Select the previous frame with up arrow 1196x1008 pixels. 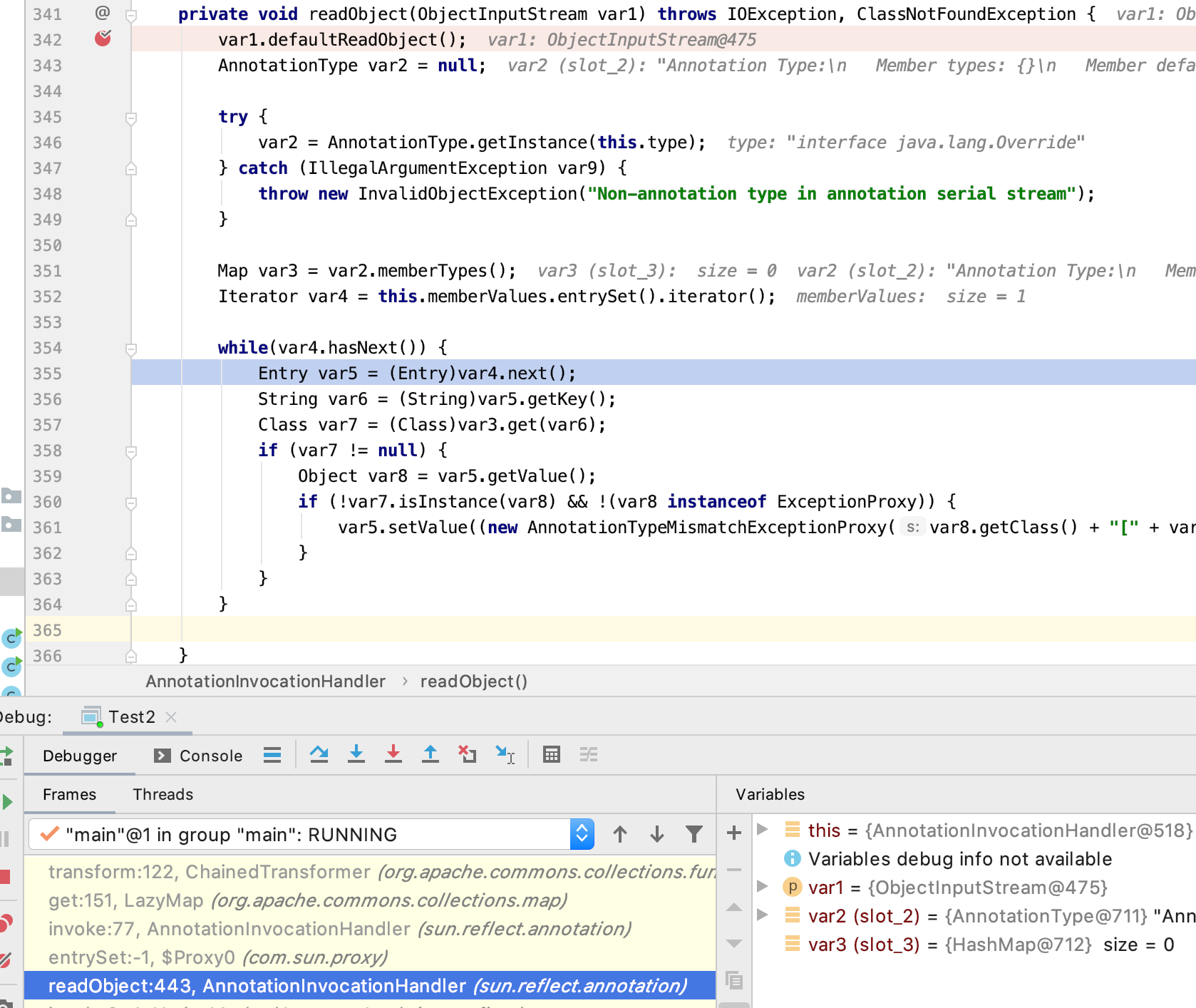point(620,834)
